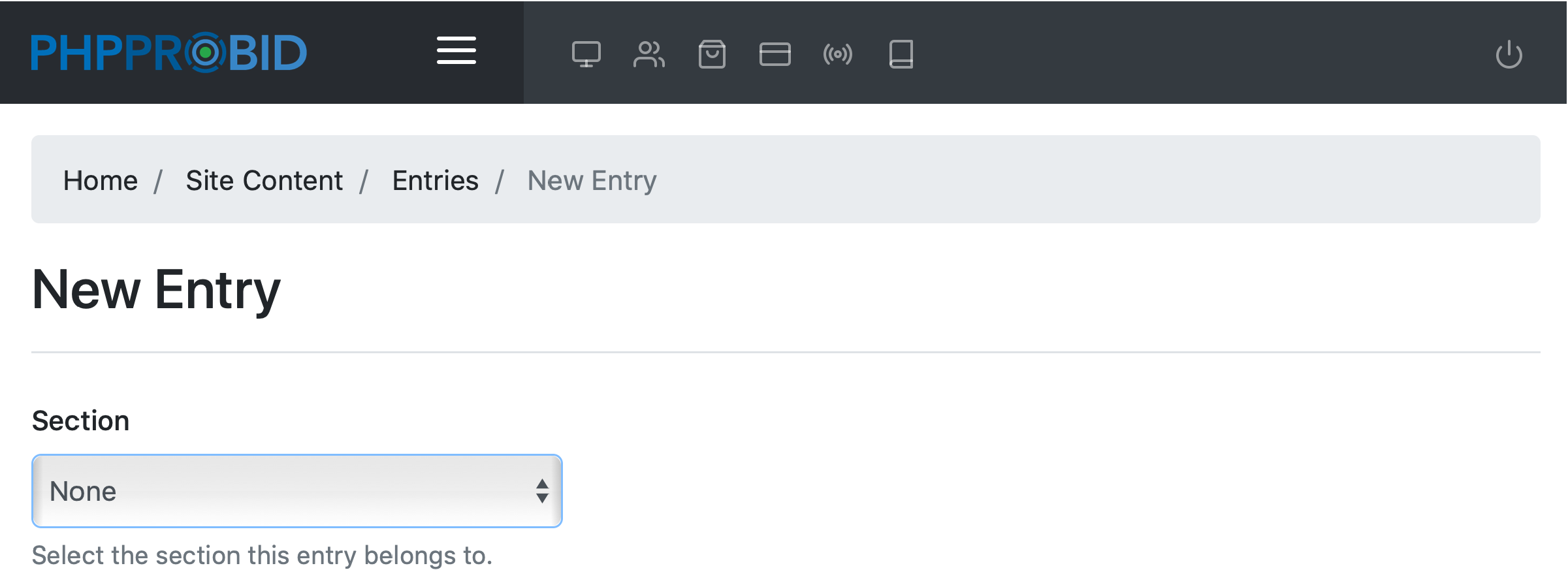1568x570 pixels.
Task: Click New Entry breadcrumb item
Action: click(x=592, y=180)
